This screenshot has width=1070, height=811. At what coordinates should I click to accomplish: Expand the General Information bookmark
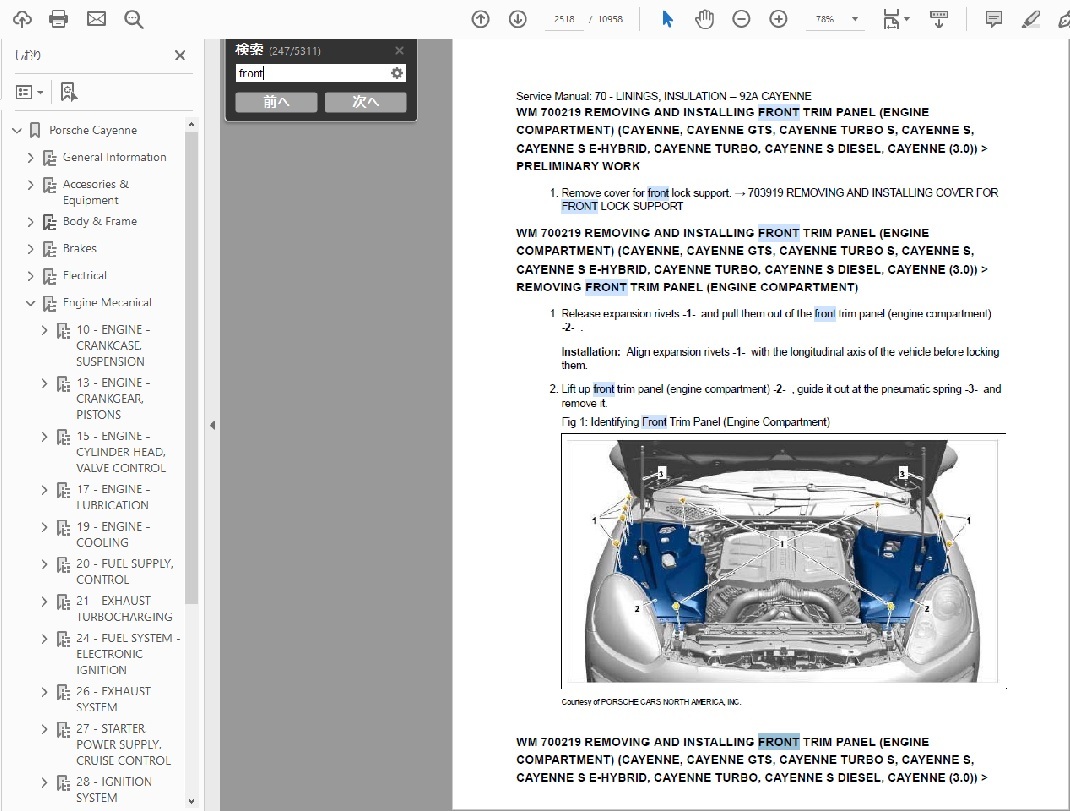coord(30,158)
